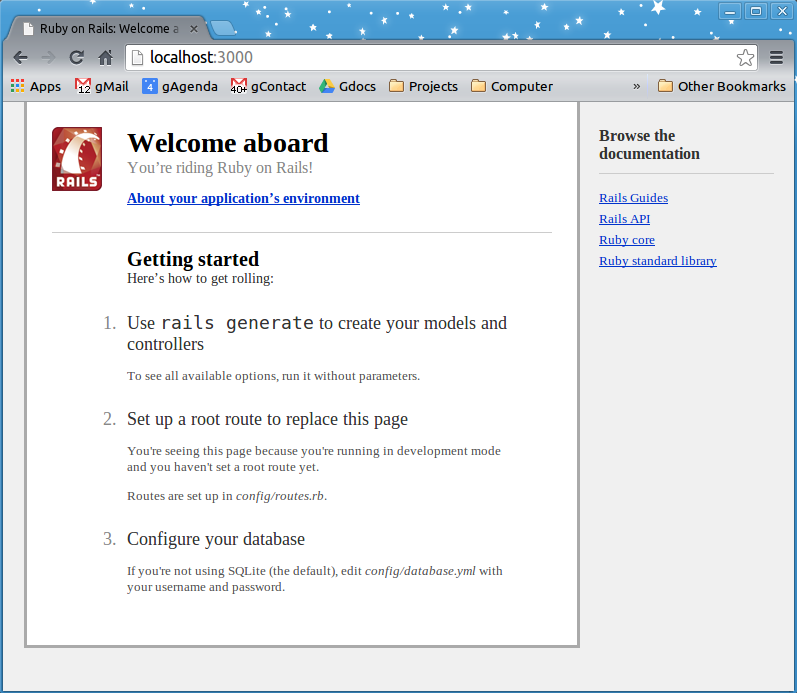Open the gContact bookmark

coord(268,86)
